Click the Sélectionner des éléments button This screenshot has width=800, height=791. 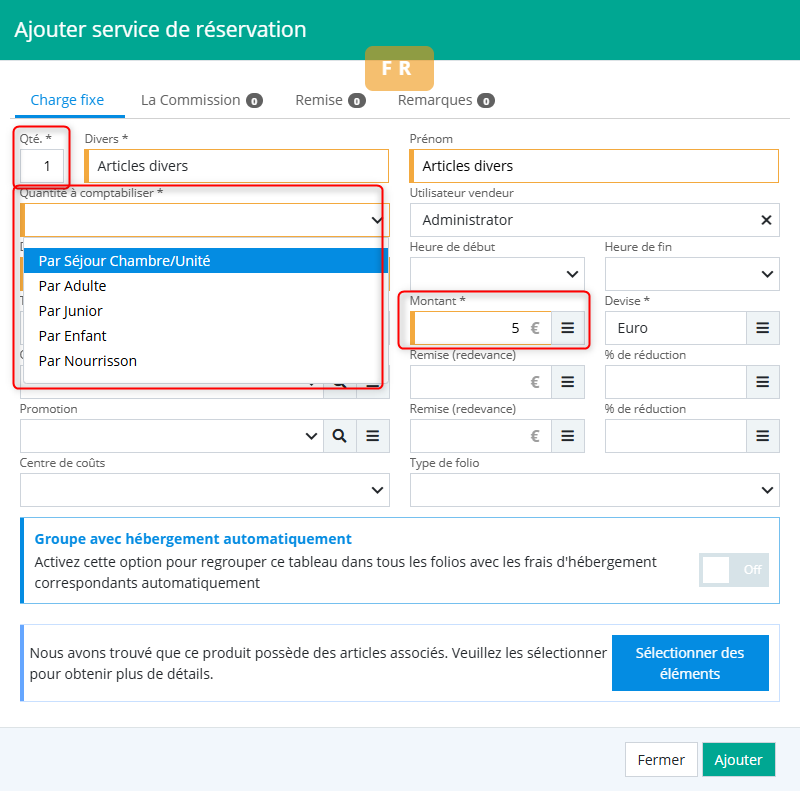690,663
